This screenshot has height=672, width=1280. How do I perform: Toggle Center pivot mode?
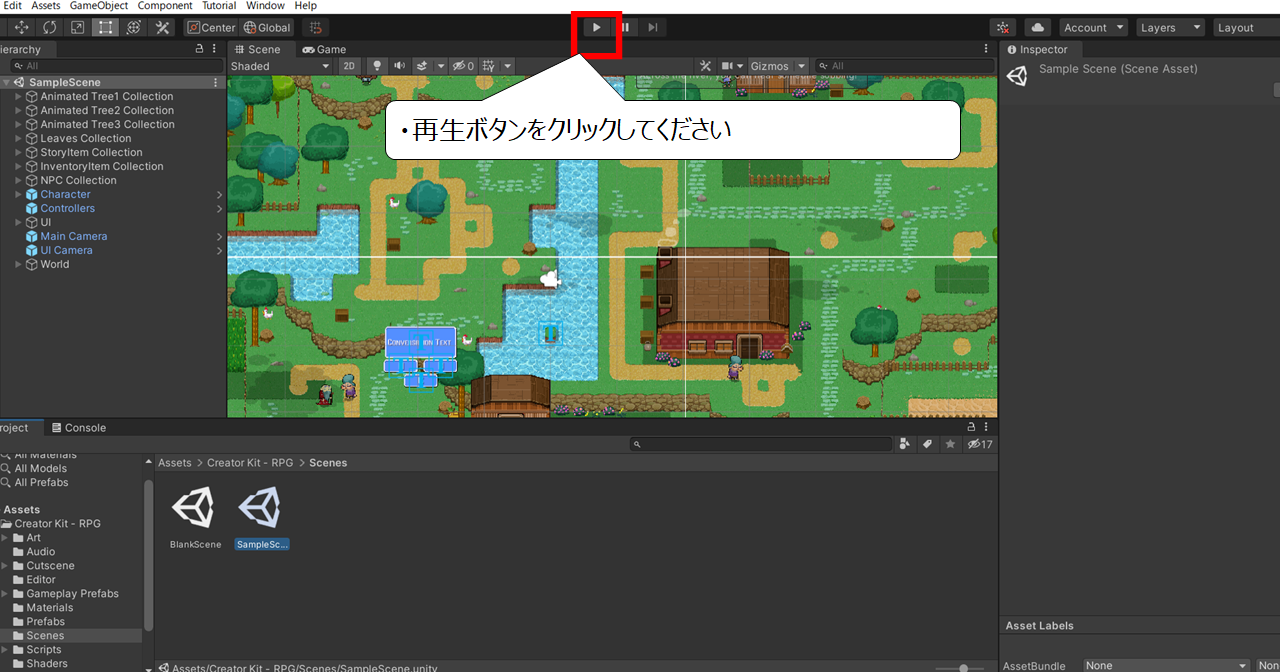(212, 27)
